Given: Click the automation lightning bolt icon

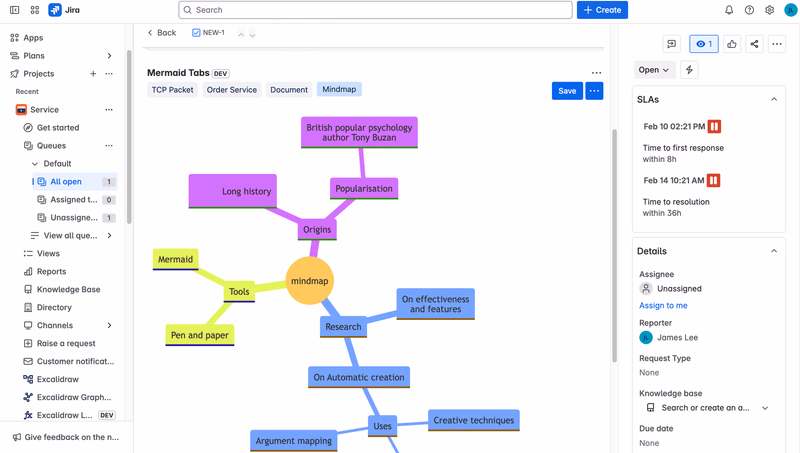Looking at the screenshot, I should [689, 70].
